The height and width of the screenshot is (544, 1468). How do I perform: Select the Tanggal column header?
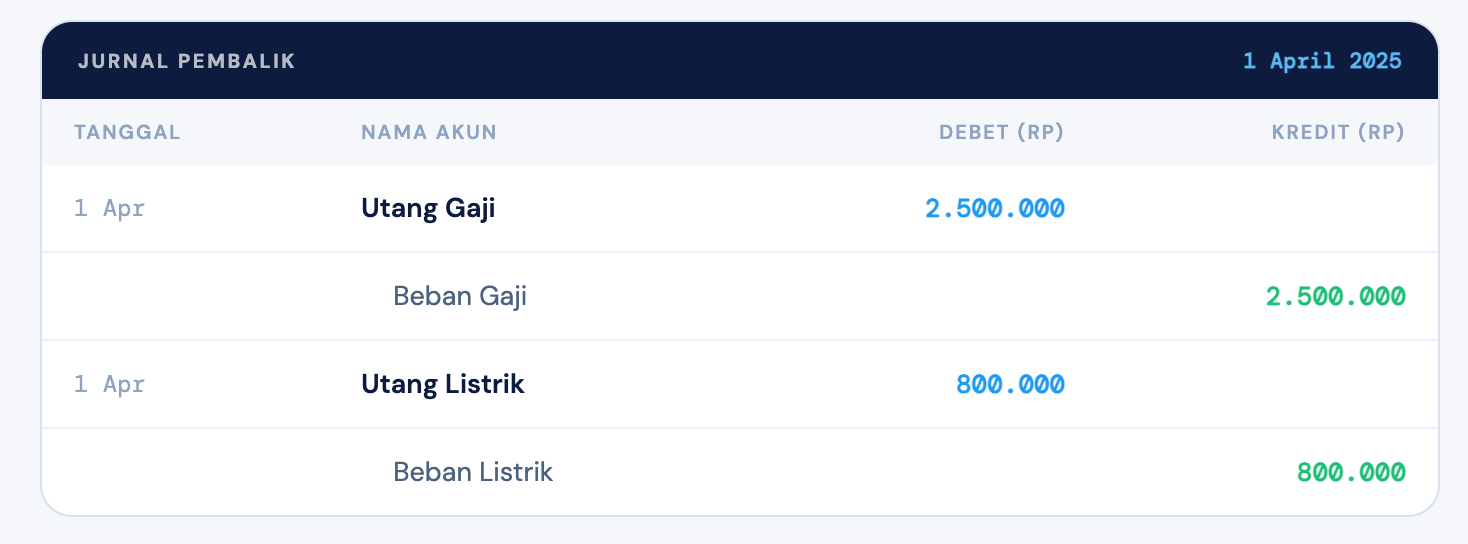127,132
